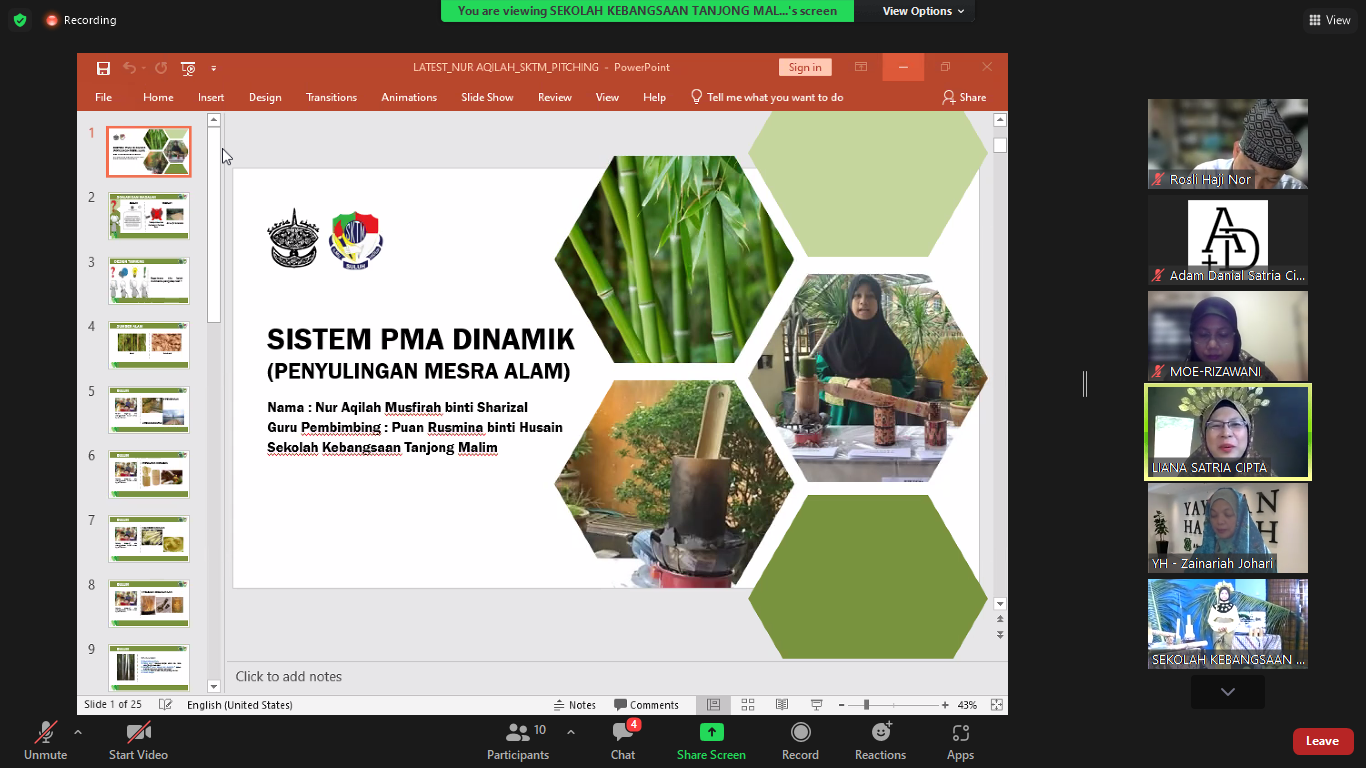Select slide 4 thumbnail in slide panel

pyautogui.click(x=149, y=345)
